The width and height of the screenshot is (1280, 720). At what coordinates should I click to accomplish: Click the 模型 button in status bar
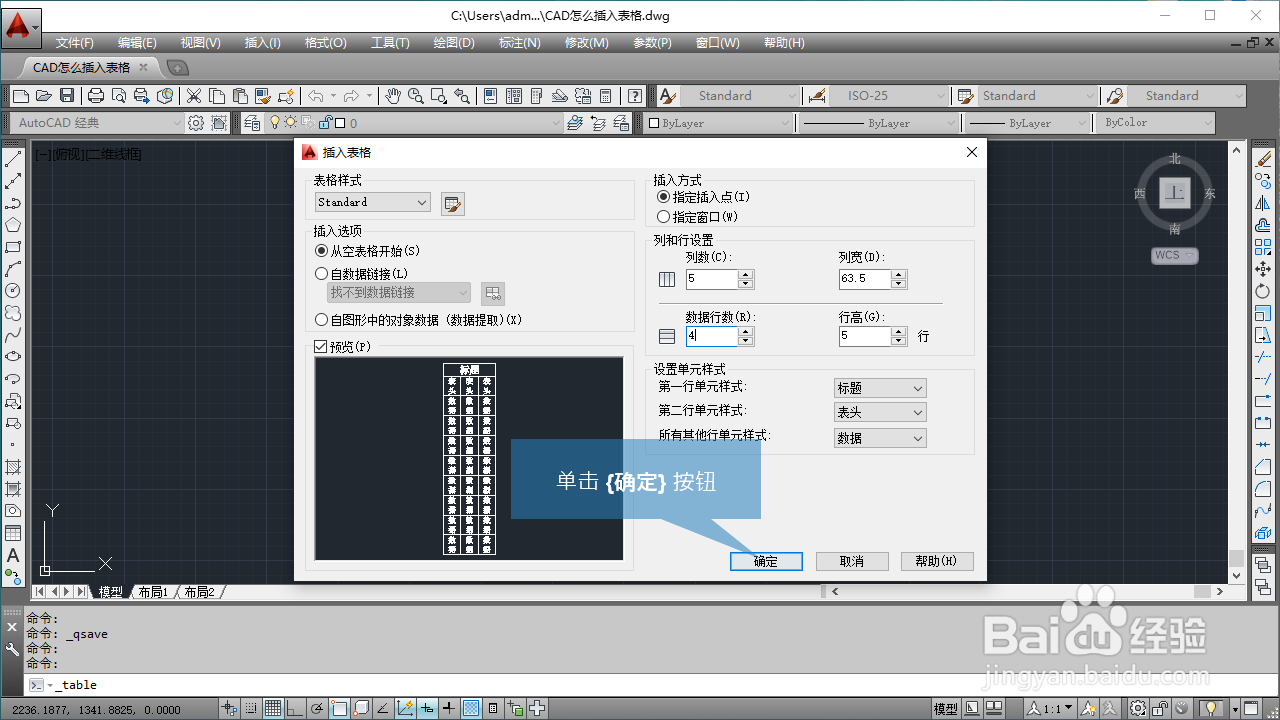[946, 709]
